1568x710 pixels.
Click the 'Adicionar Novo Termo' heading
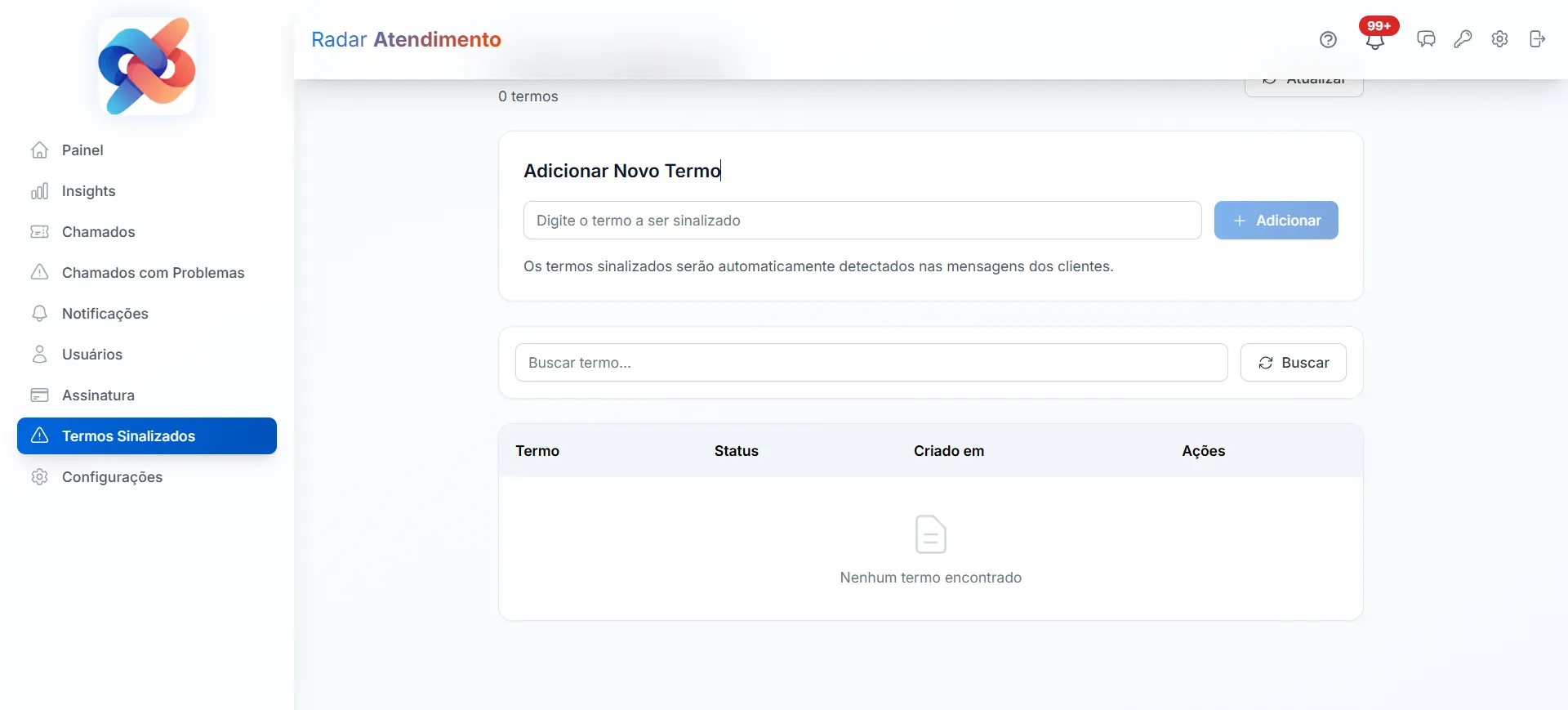622,171
